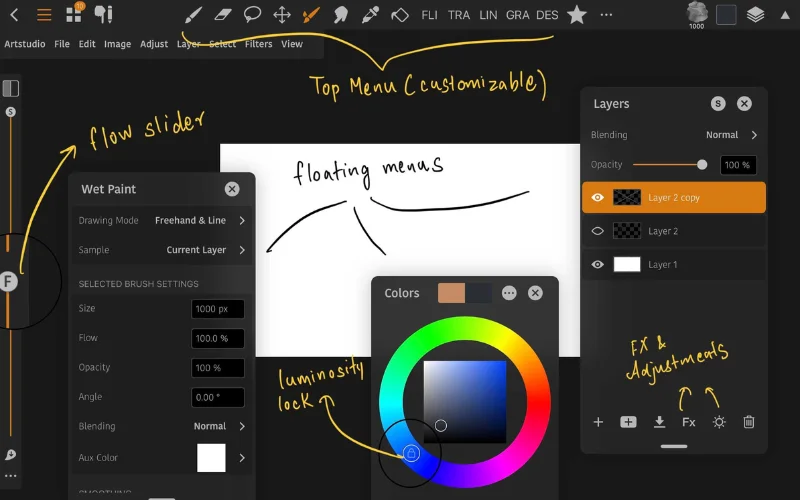
Task: Click the Flow 100.0 % field
Action: pyautogui.click(x=218, y=338)
